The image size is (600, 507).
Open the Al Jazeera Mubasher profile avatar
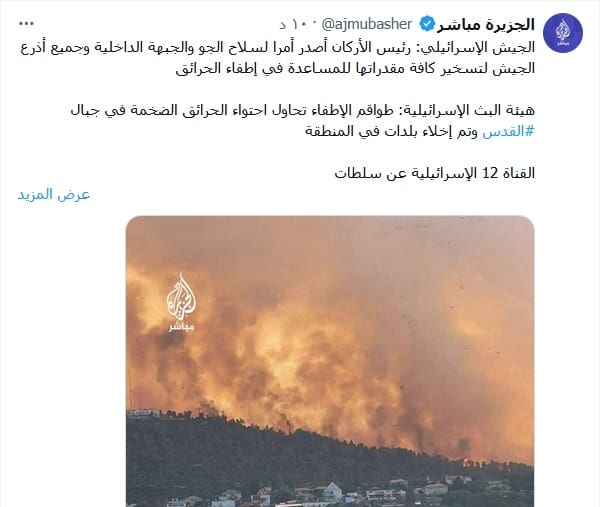[563, 33]
